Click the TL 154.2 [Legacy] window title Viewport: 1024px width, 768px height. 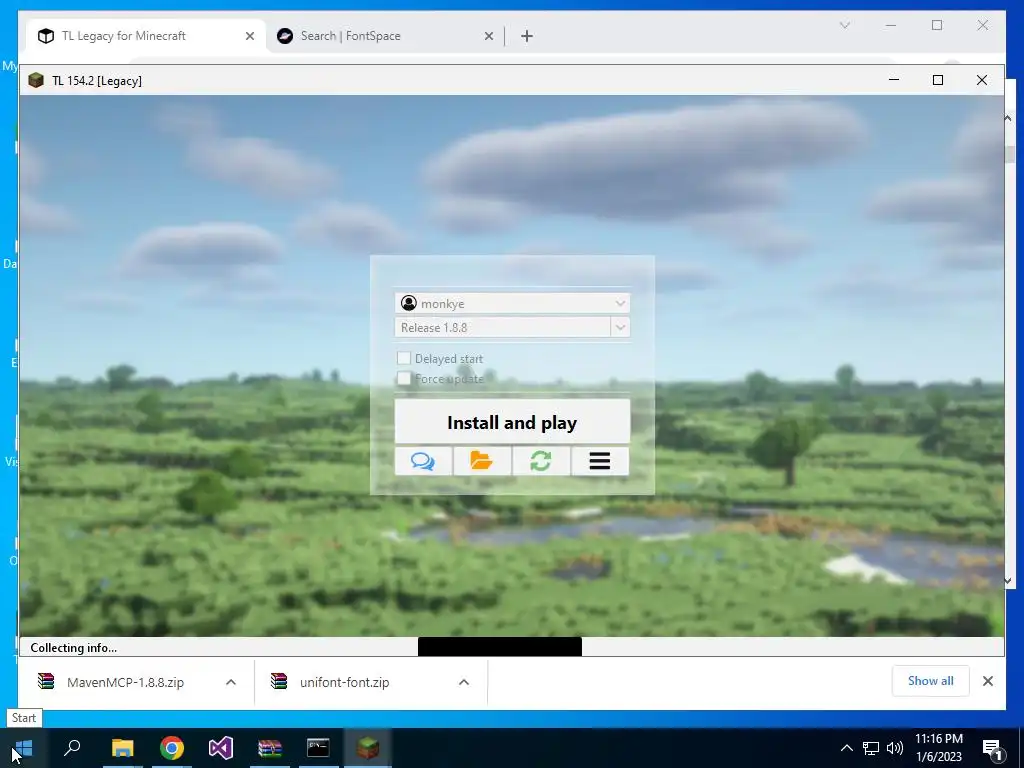pyautogui.click(x=97, y=80)
